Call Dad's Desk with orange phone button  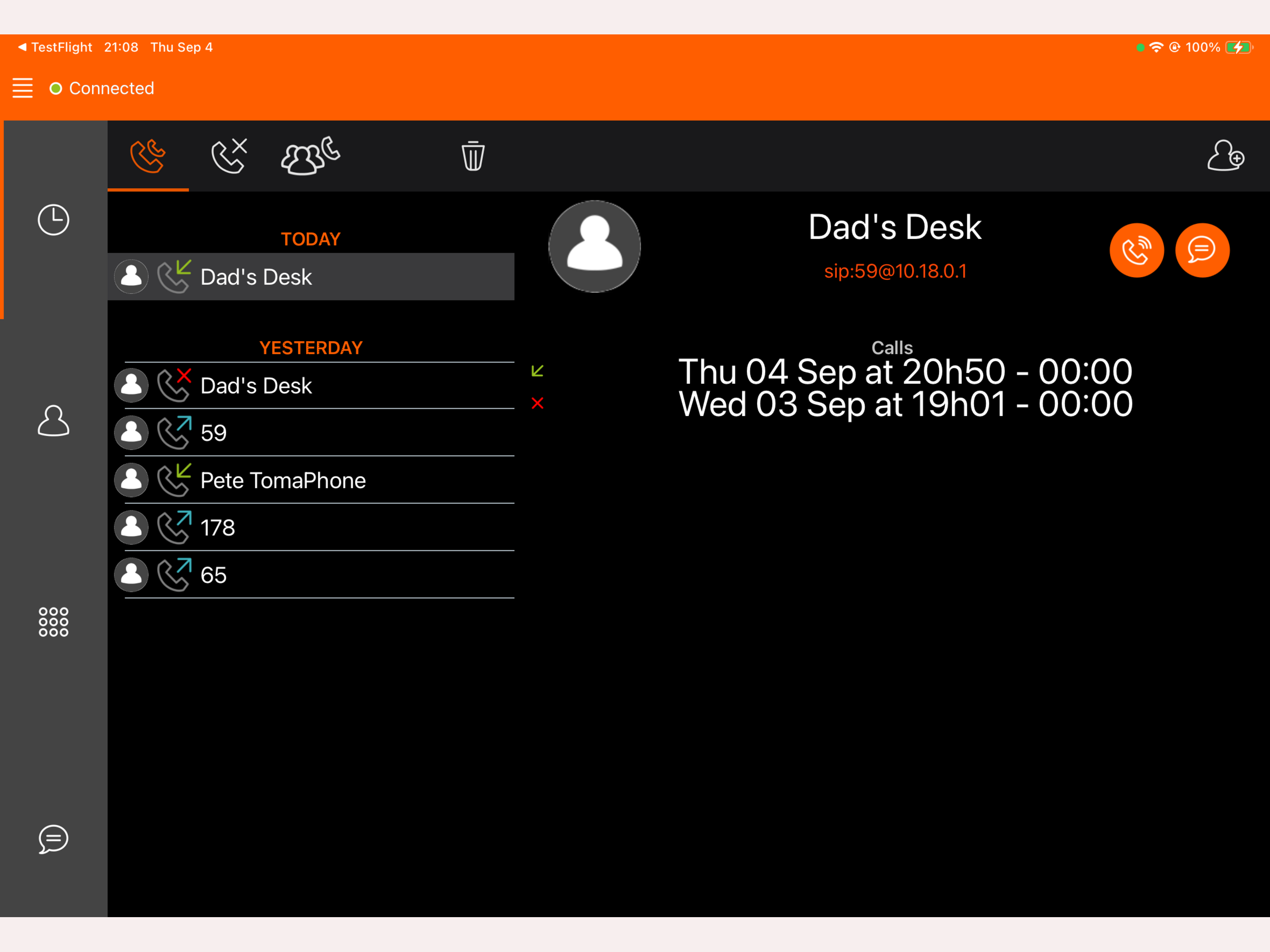coord(1137,251)
